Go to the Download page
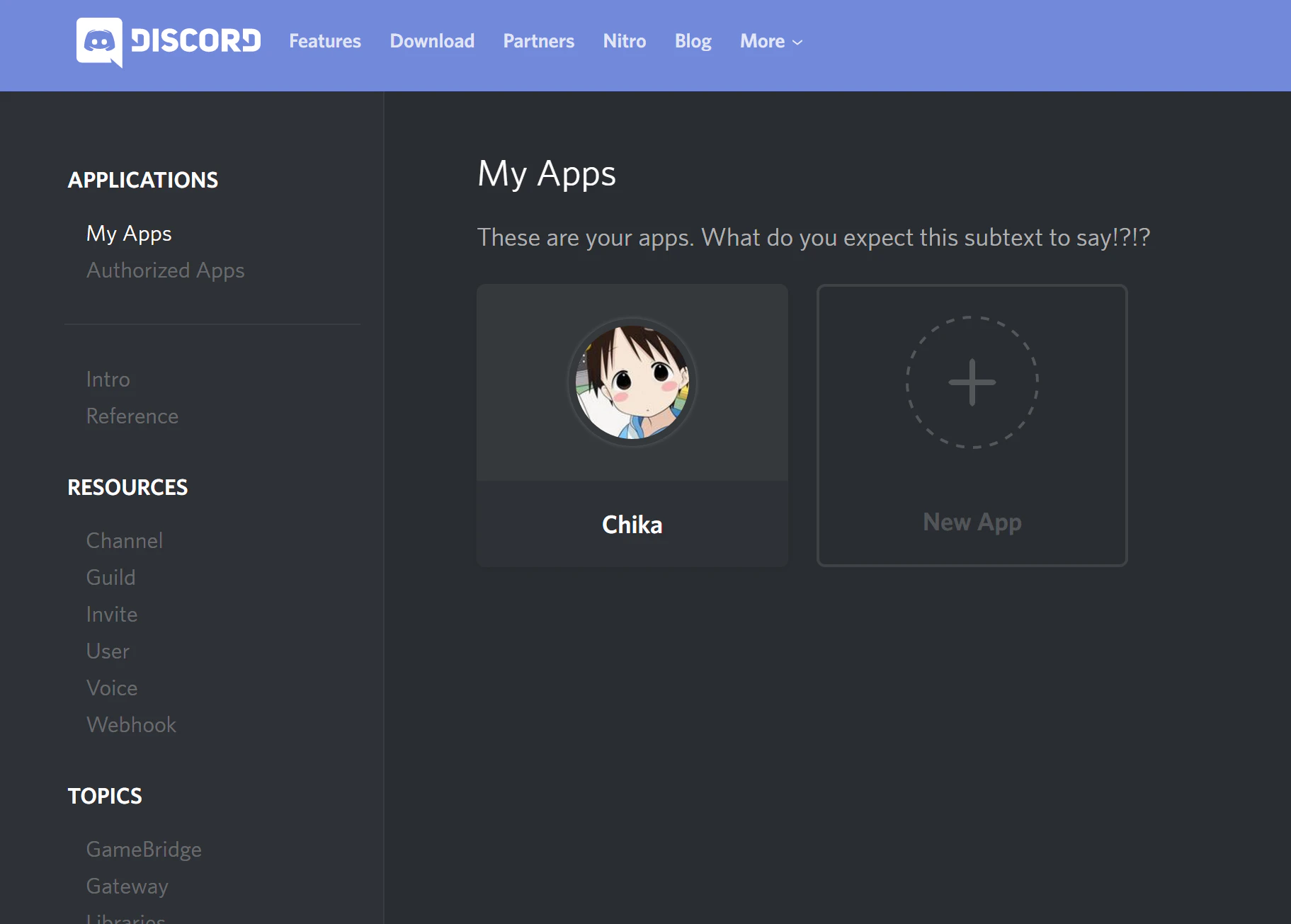This screenshot has width=1291, height=924. pyautogui.click(x=432, y=41)
